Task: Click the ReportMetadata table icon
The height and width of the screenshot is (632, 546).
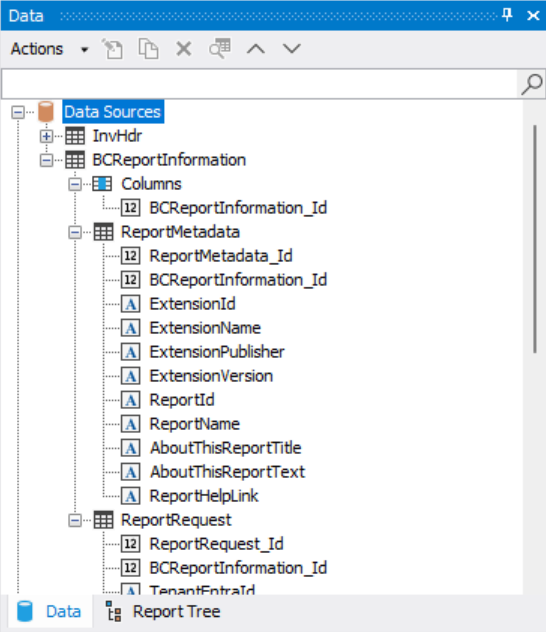Action: click(104, 232)
